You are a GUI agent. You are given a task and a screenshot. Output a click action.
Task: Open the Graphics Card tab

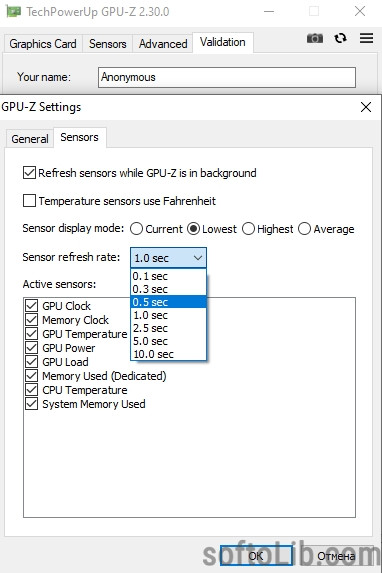[43, 44]
